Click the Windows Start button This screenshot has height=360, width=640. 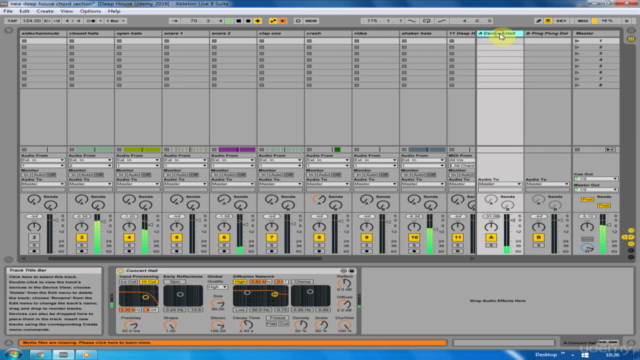click(13, 354)
